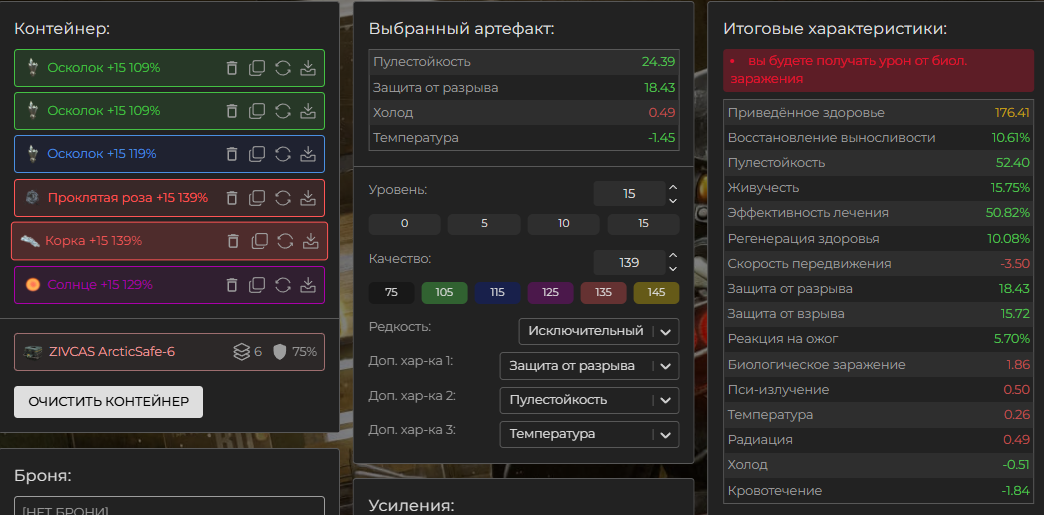Screen dimensions: 1044x515
Task: Delete the Солнце +15 129% artifact
Action: [x=232, y=285]
